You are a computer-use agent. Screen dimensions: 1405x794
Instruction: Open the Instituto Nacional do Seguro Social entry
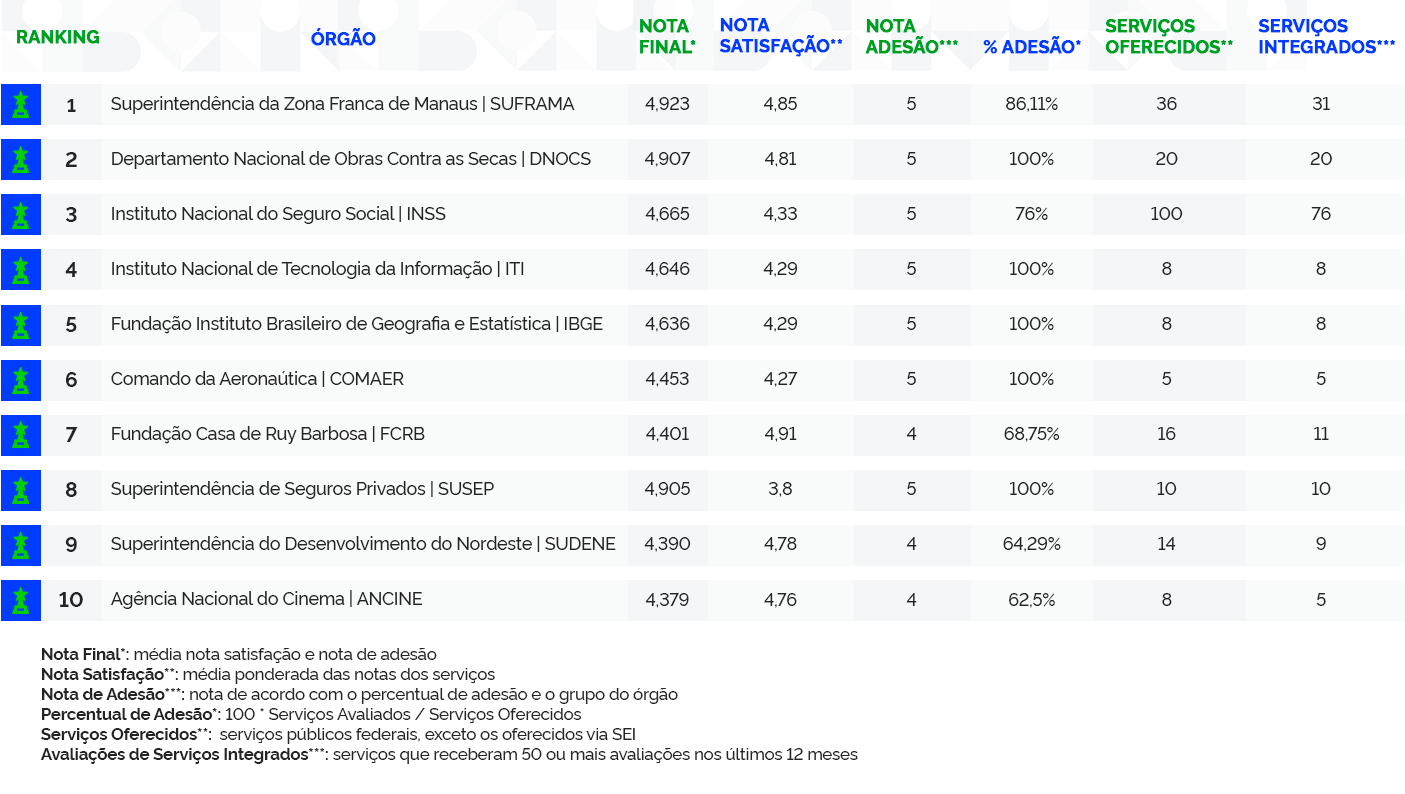tap(278, 214)
